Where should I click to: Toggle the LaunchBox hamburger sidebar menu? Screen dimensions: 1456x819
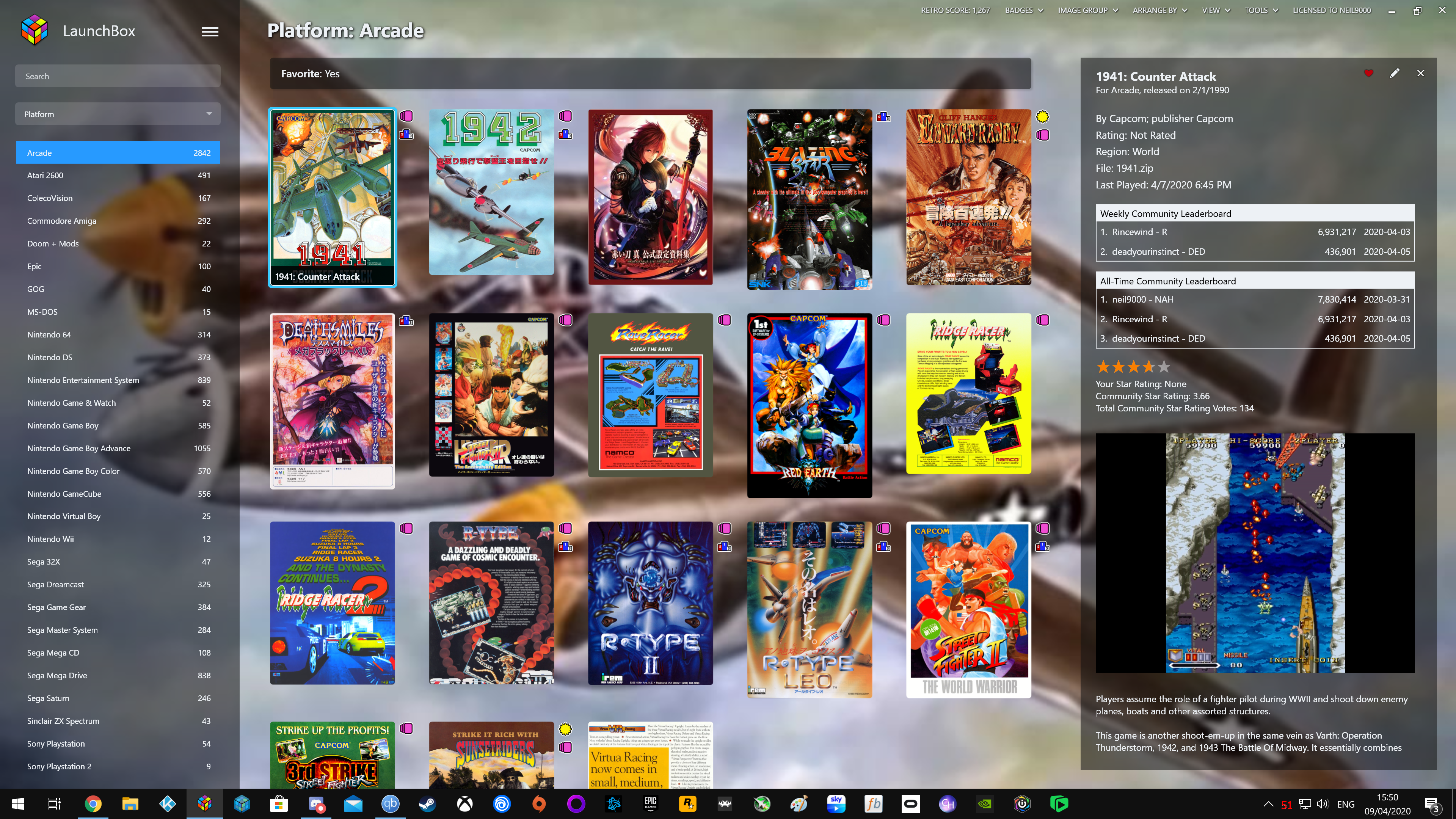210,31
